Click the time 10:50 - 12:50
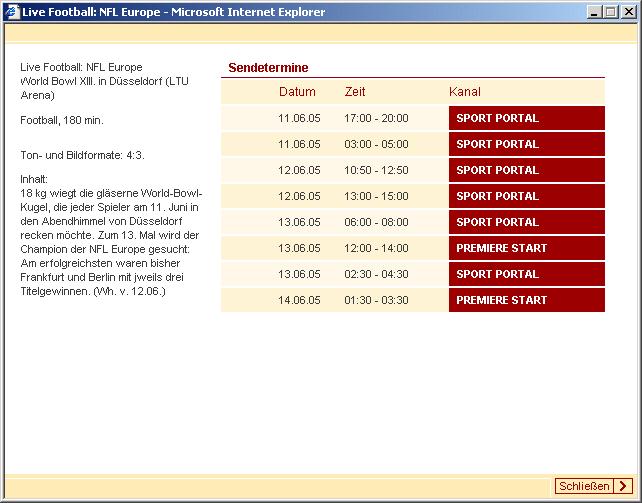Viewport: 642px width, 503px height. click(x=376, y=170)
